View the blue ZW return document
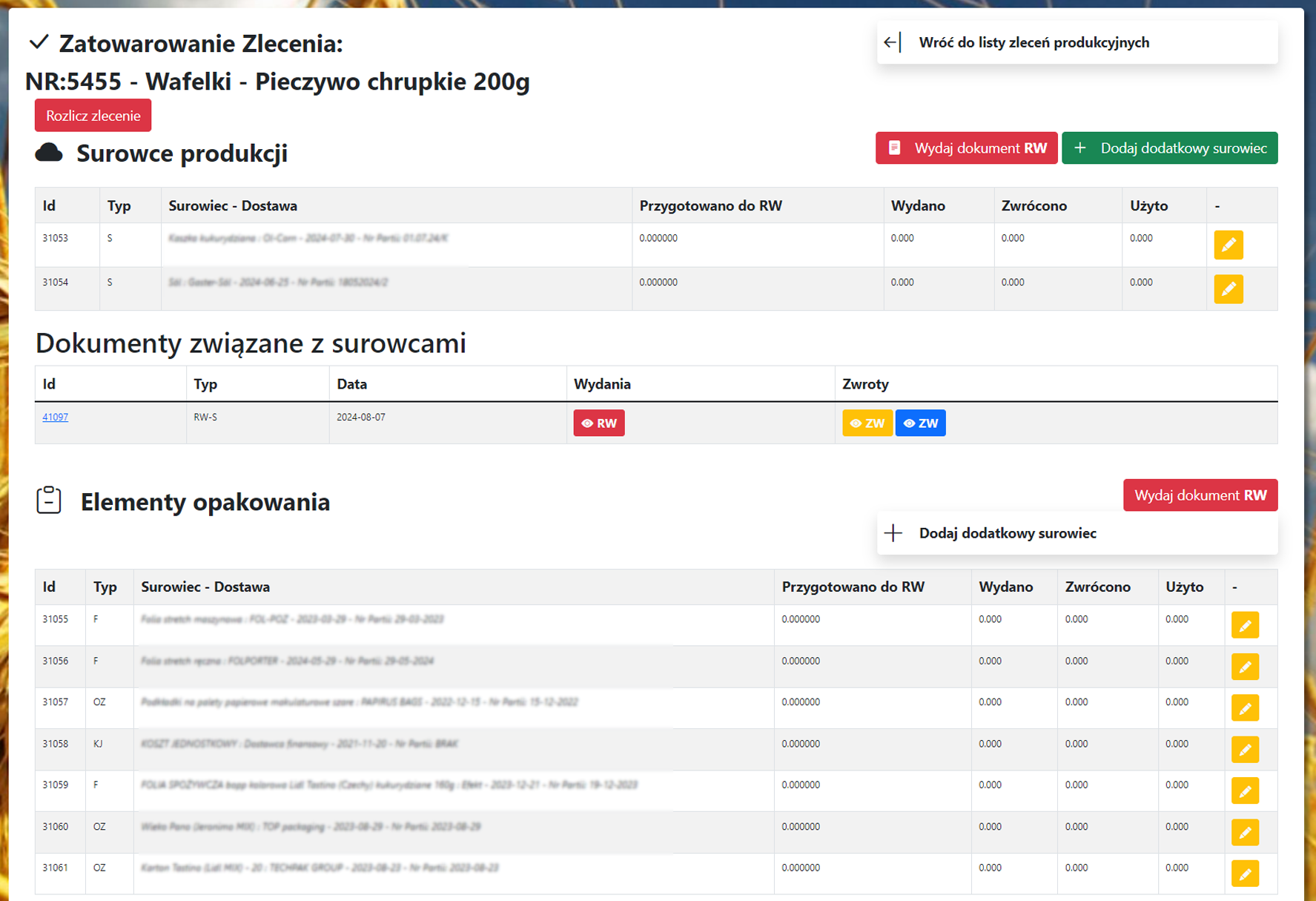This screenshot has width=1316, height=901. tap(920, 423)
